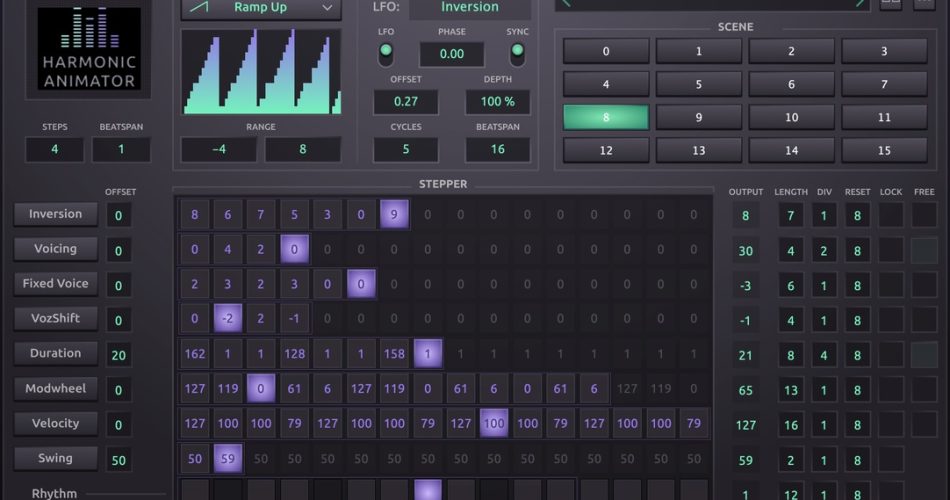Click the active scene 8 button
Image resolution: width=950 pixels, height=500 pixels.
[x=606, y=118]
